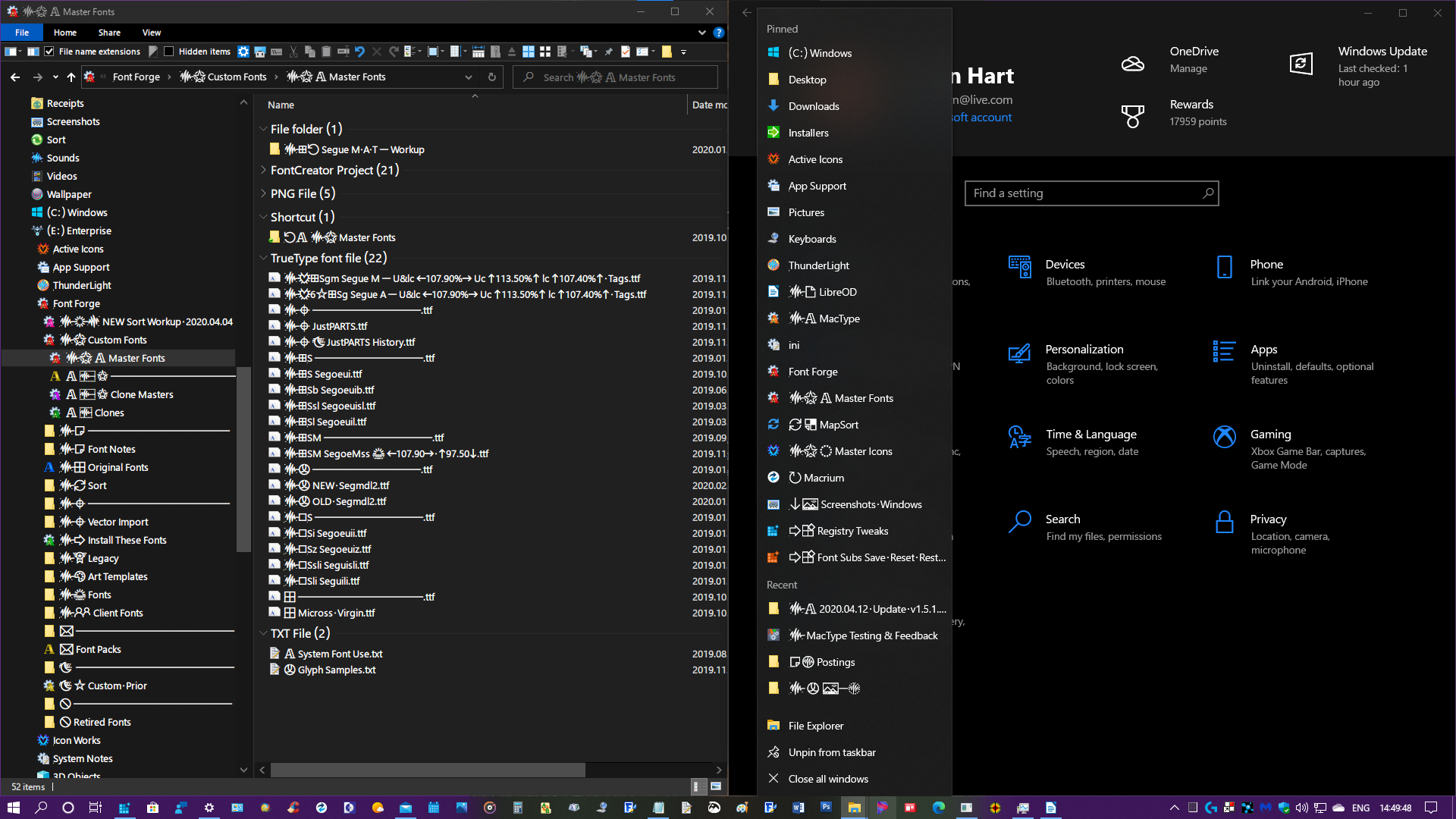
Task: Click the Properties checkmark icon in toolbar
Action: click(x=626, y=52)
